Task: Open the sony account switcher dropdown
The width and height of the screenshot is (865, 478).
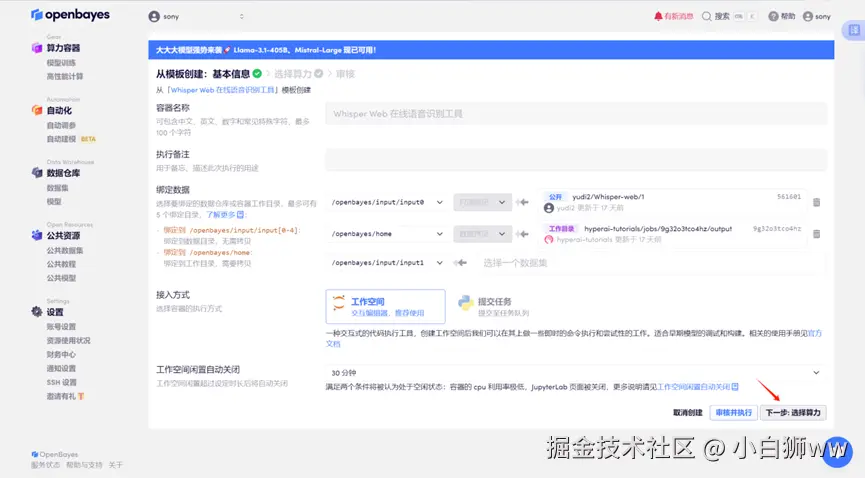Action: [196, 17]
